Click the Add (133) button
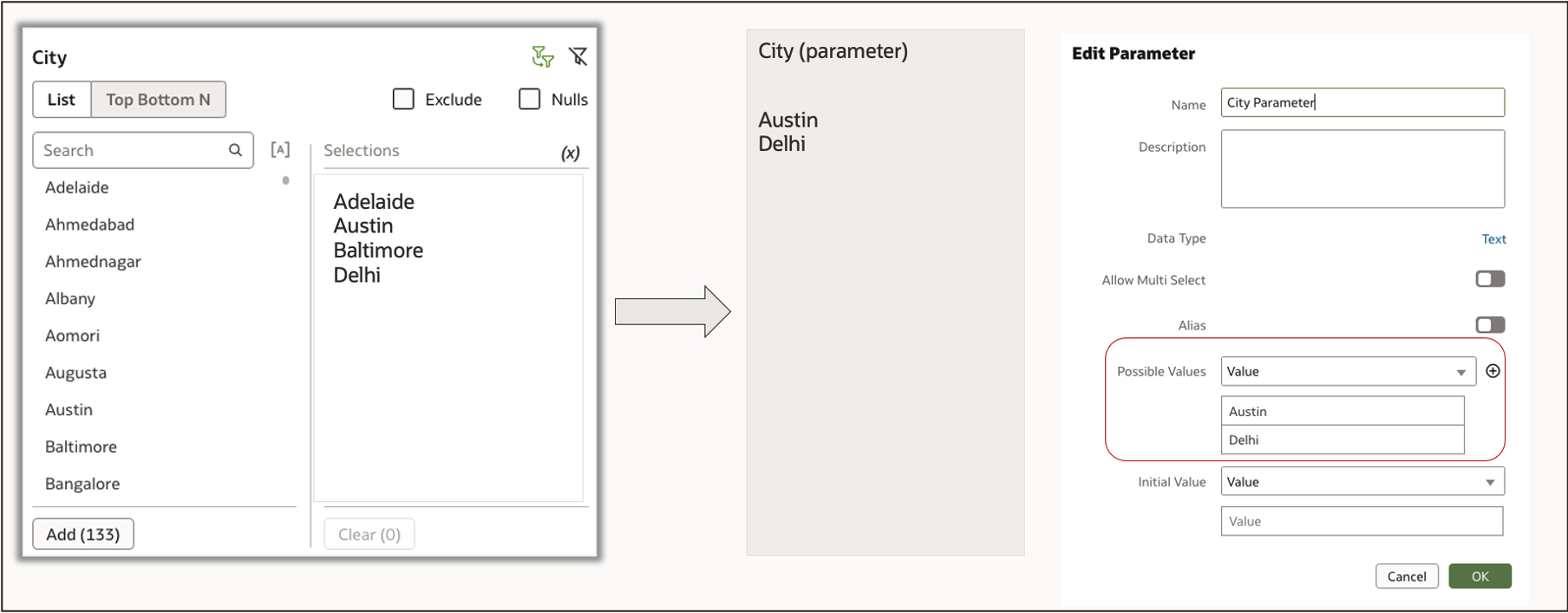This screenshot has width=1568, height=613. coord(83,534)
